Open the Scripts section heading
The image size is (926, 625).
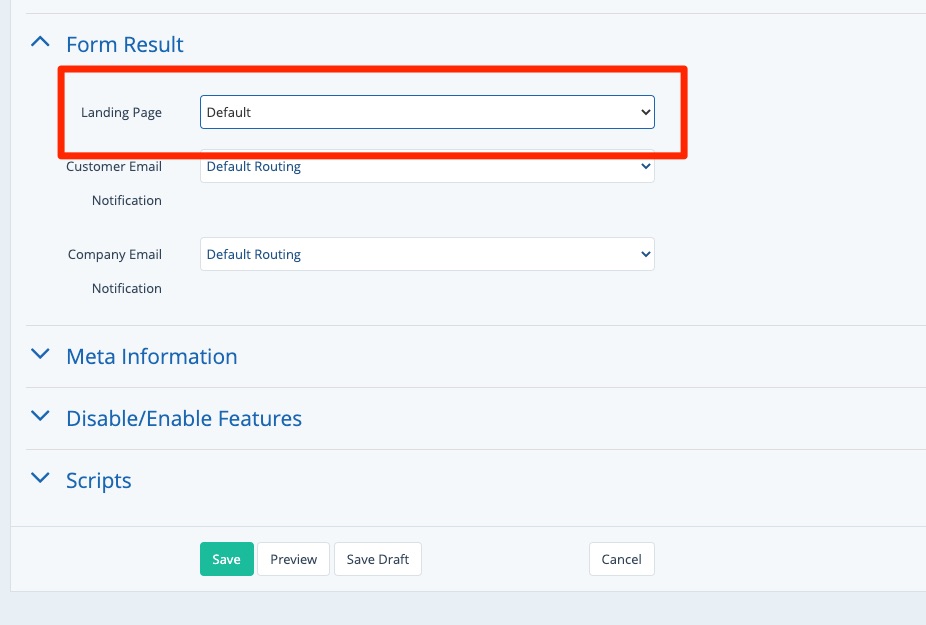pyautogui.click(x=99, y=481)
